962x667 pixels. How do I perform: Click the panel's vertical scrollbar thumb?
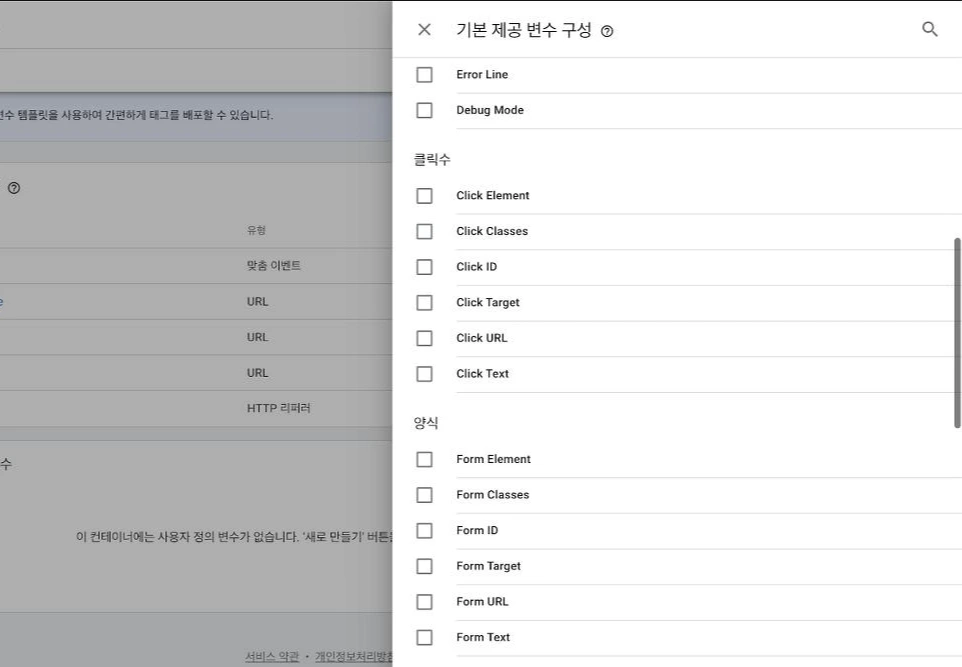(956, 333)
